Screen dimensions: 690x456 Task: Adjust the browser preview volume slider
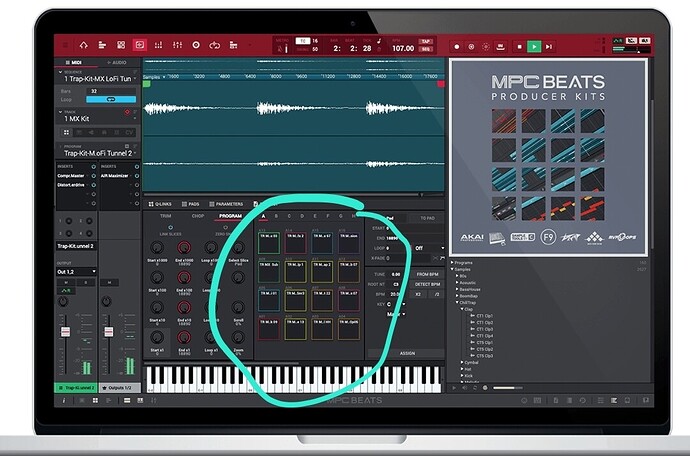(x=508, y=388)
